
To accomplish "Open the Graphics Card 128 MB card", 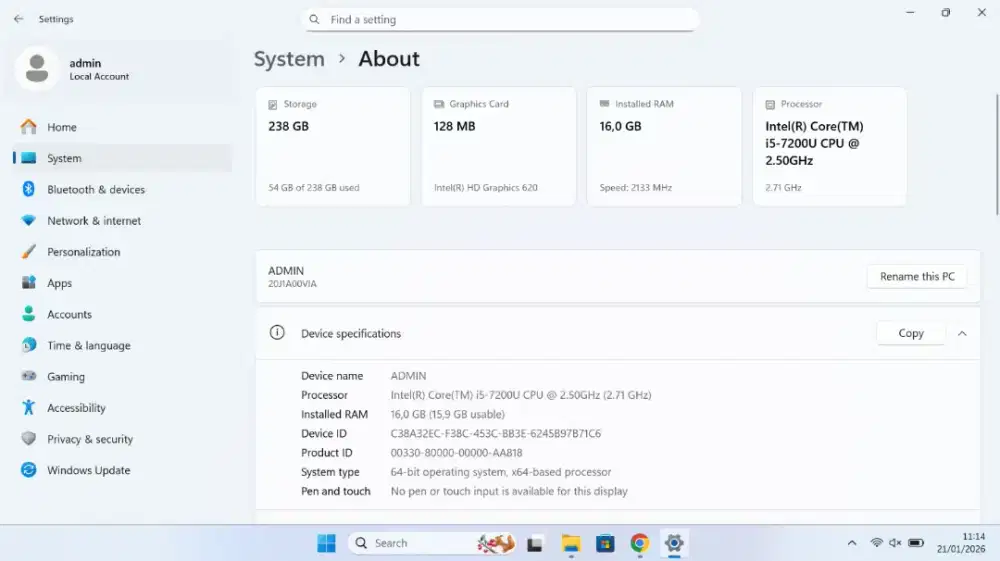I will [x=499, y=147].
